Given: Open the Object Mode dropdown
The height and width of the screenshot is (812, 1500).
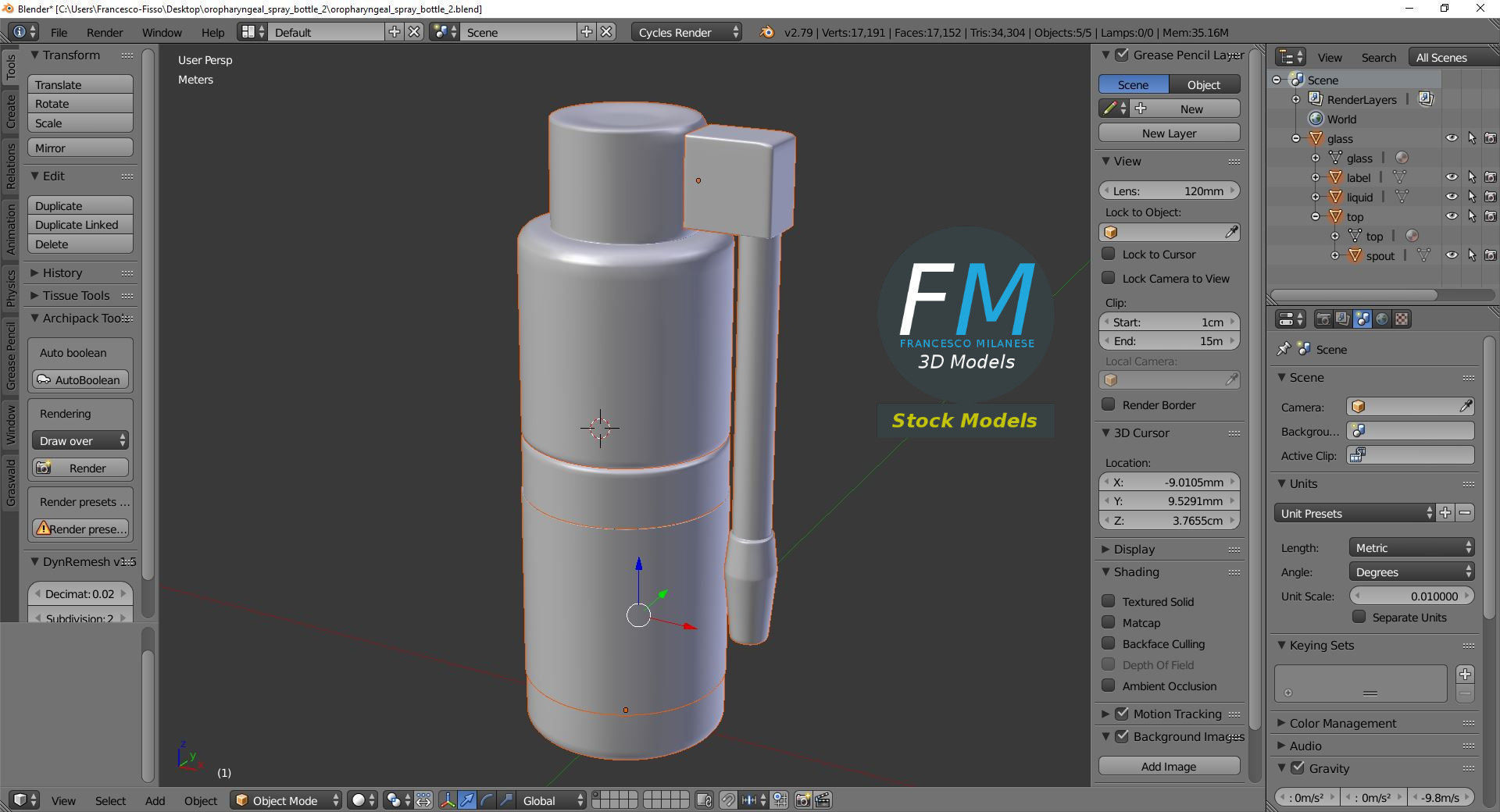Looking at the screenshot, I should point(286,800).
